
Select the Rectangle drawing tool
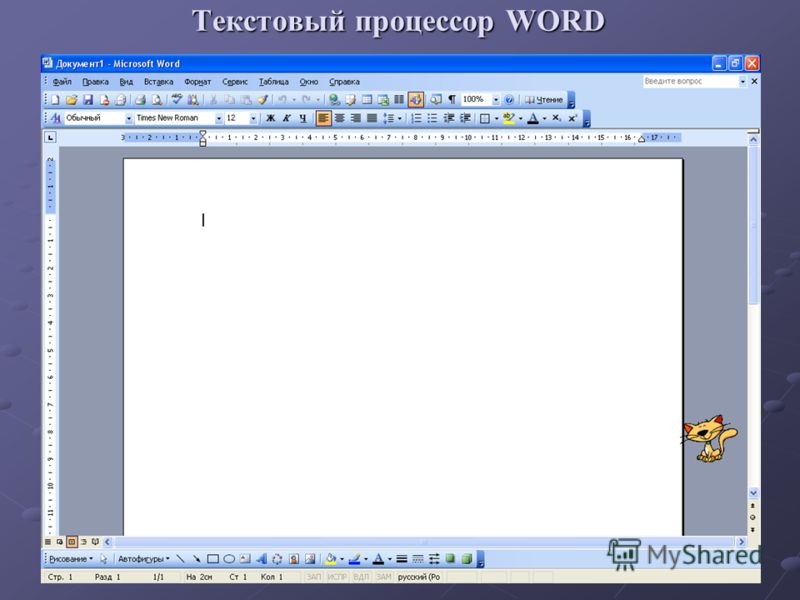213,559
